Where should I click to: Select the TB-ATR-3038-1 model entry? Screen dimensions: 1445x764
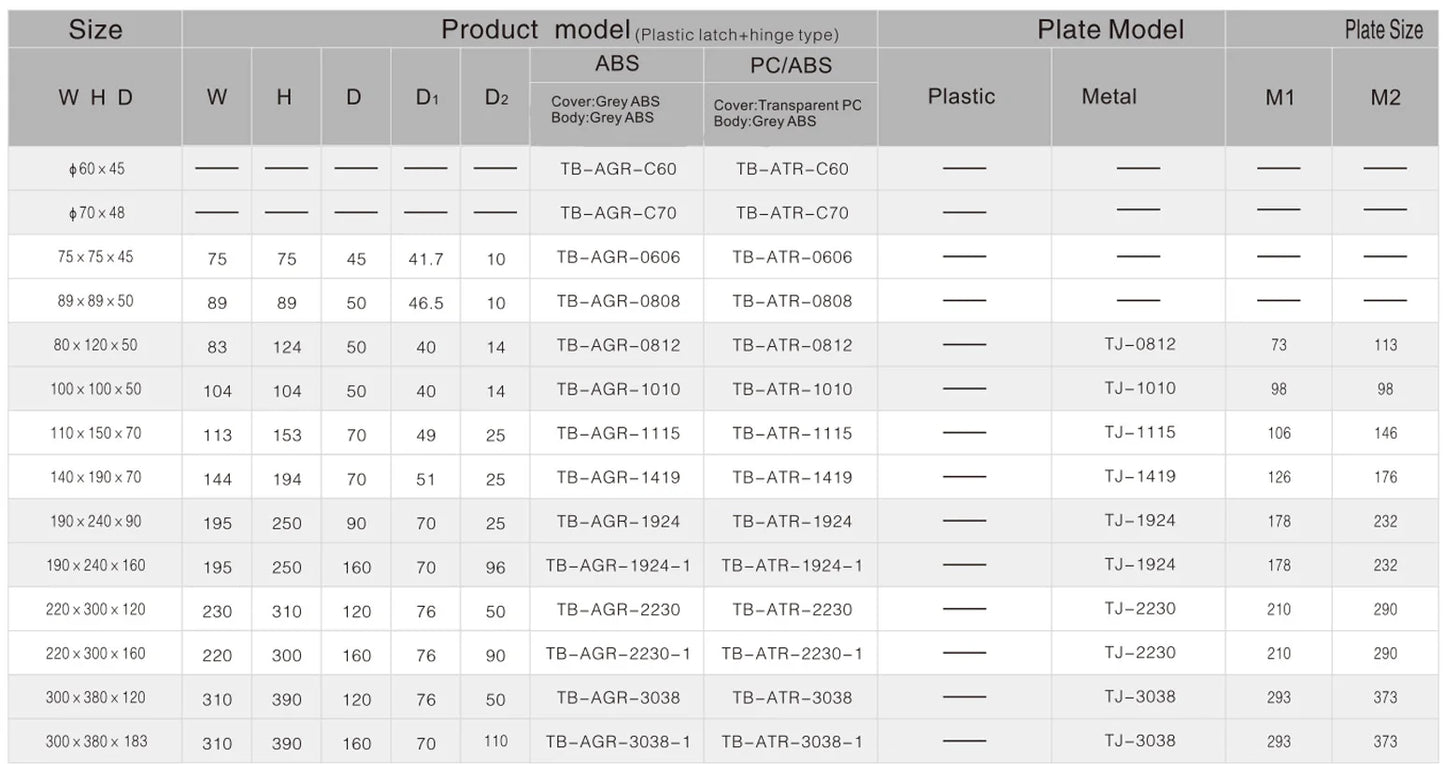[792, 742]
